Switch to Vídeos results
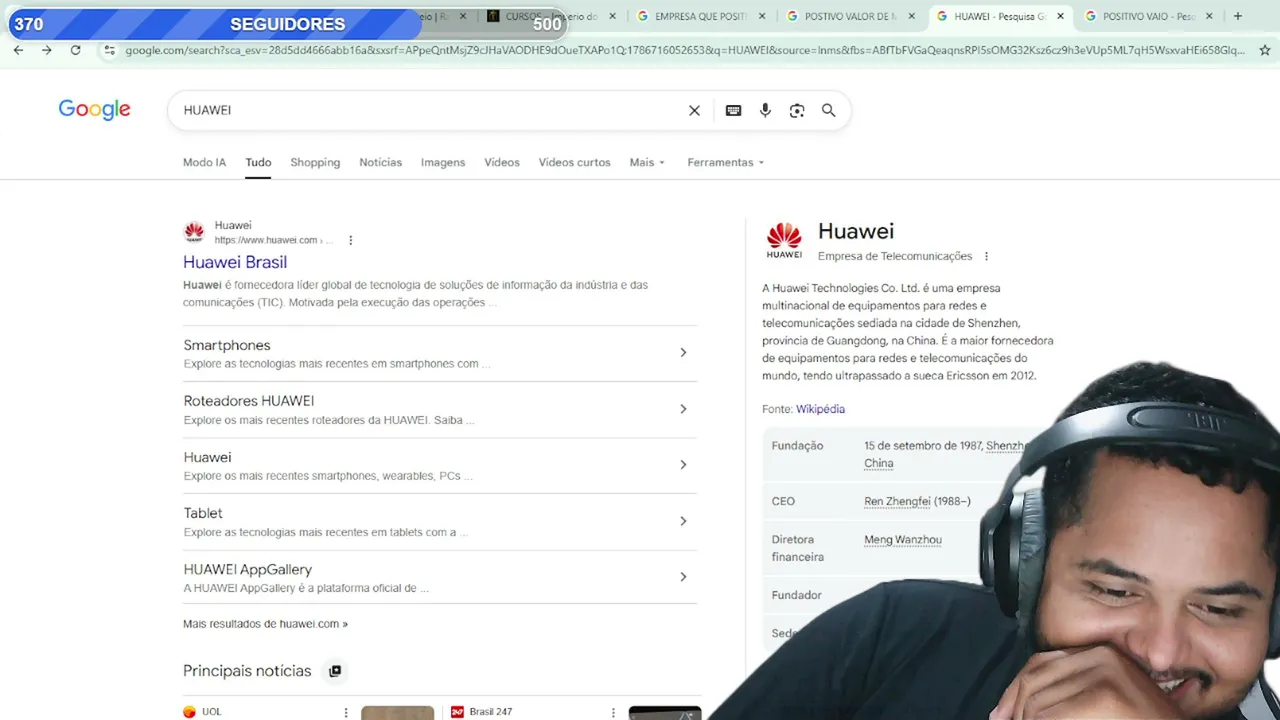 pyautogui.click(x=502, y=162)
